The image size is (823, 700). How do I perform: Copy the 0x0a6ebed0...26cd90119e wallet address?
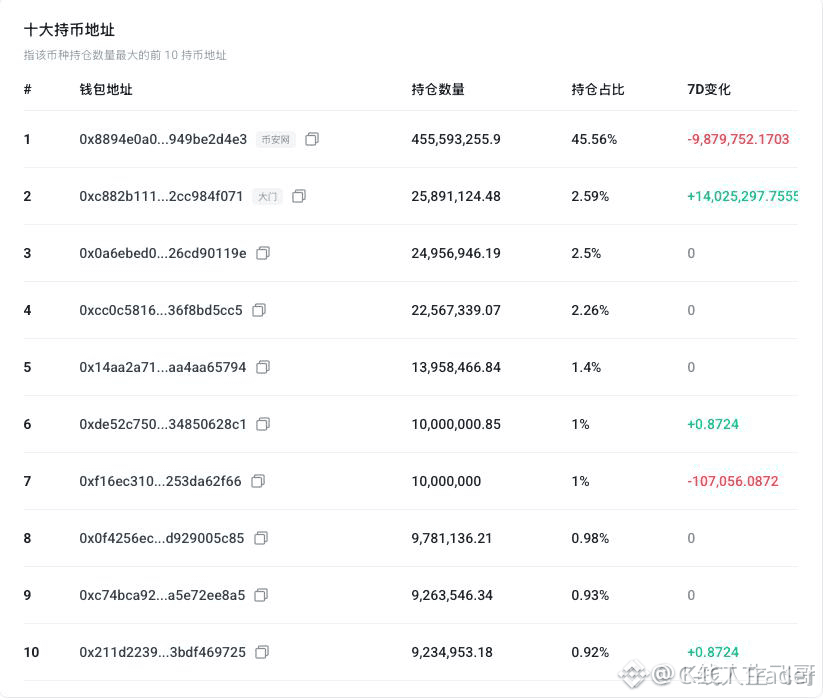[x=263, y=253]
